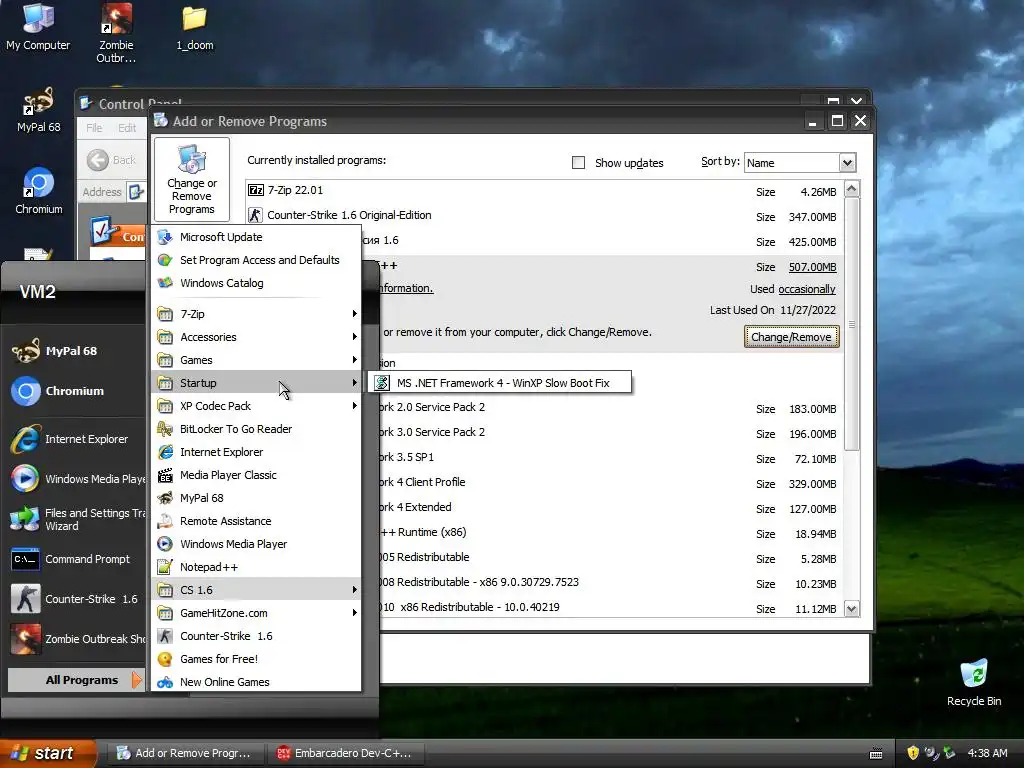Launch Media Player Classic
Screen dimensions: 1024x768
tap(256, 475)
